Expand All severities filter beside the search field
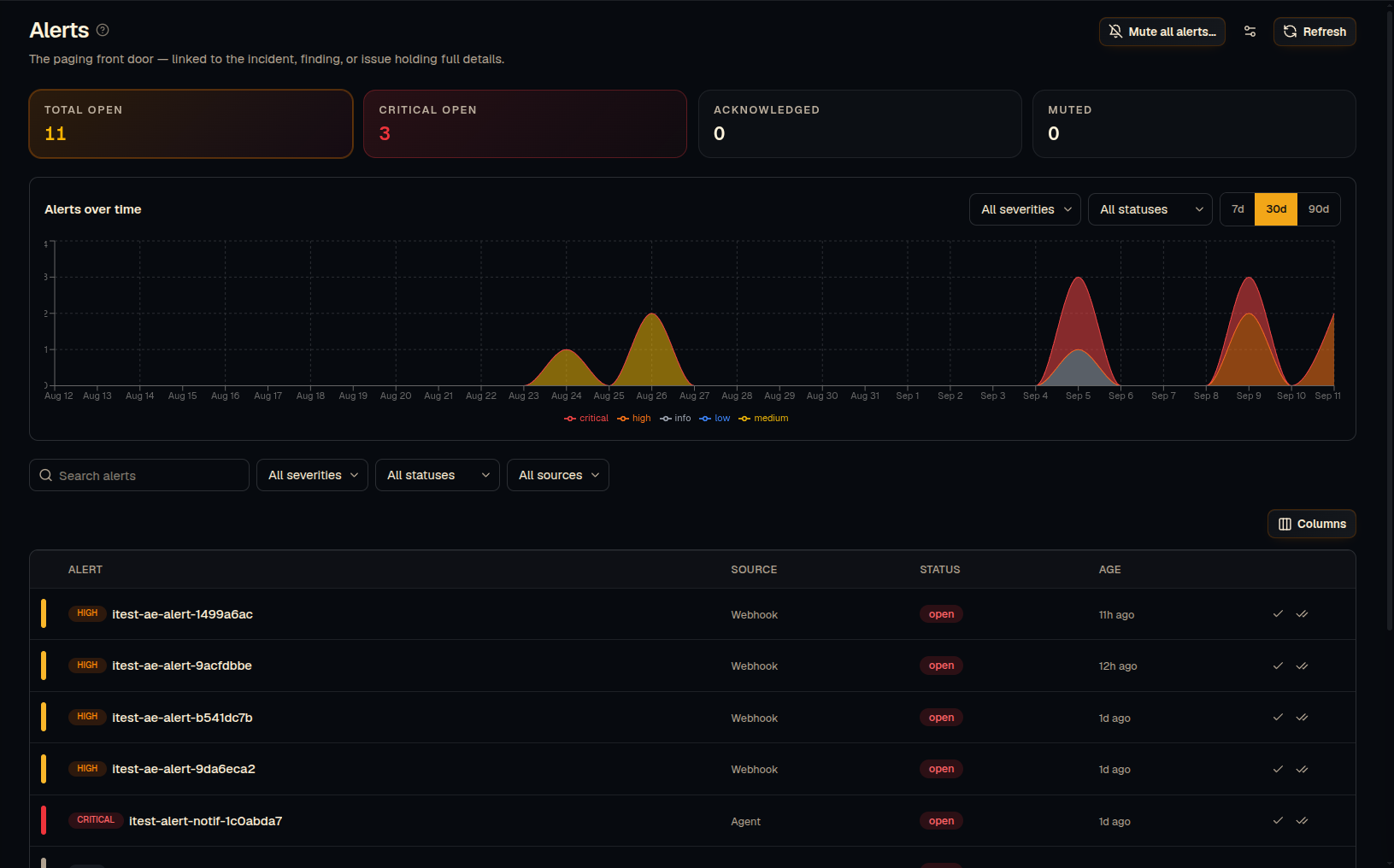This screenshot has width=1394, height=868. [312, 475]
